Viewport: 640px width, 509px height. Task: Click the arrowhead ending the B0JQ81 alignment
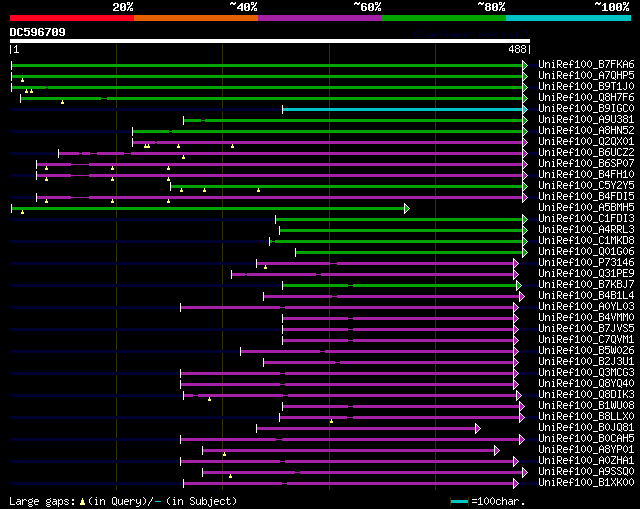click(x=478, y=429)
